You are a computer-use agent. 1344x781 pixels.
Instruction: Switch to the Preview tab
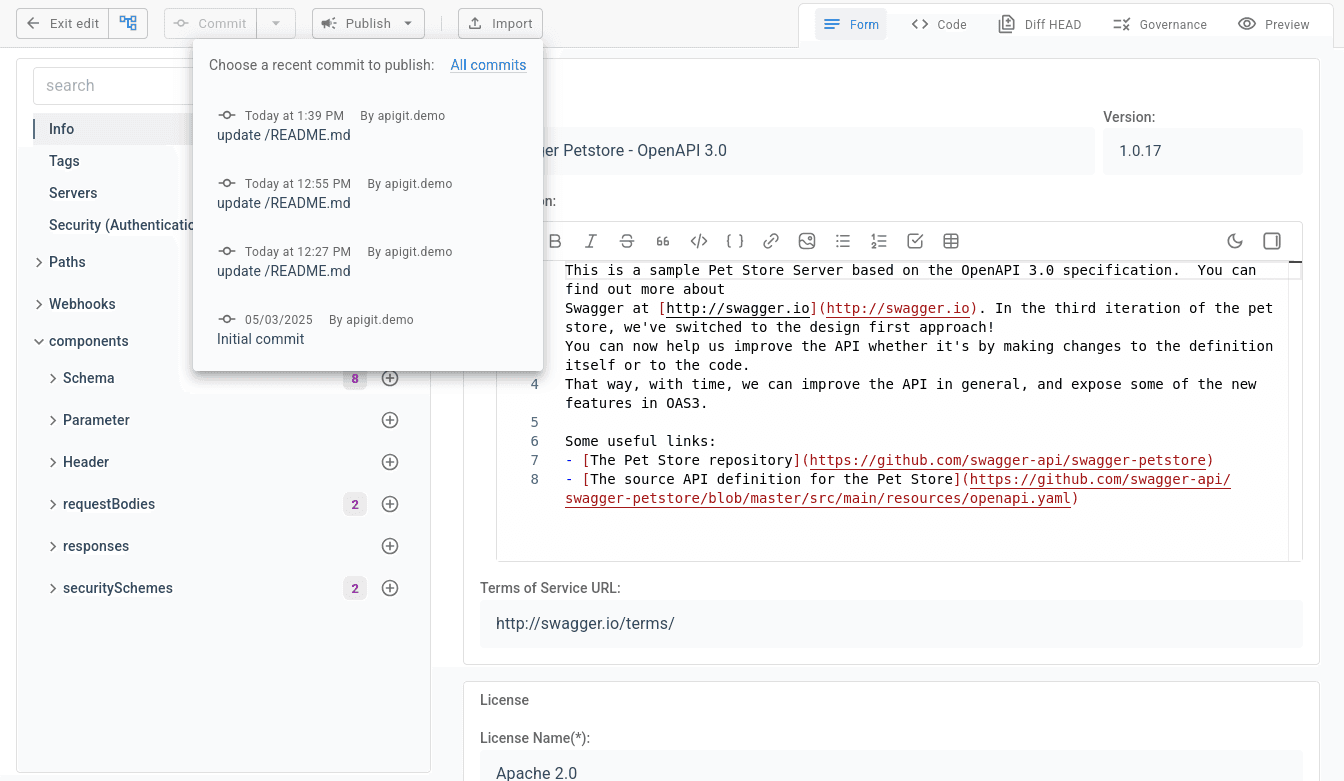tap(1273, 24)
